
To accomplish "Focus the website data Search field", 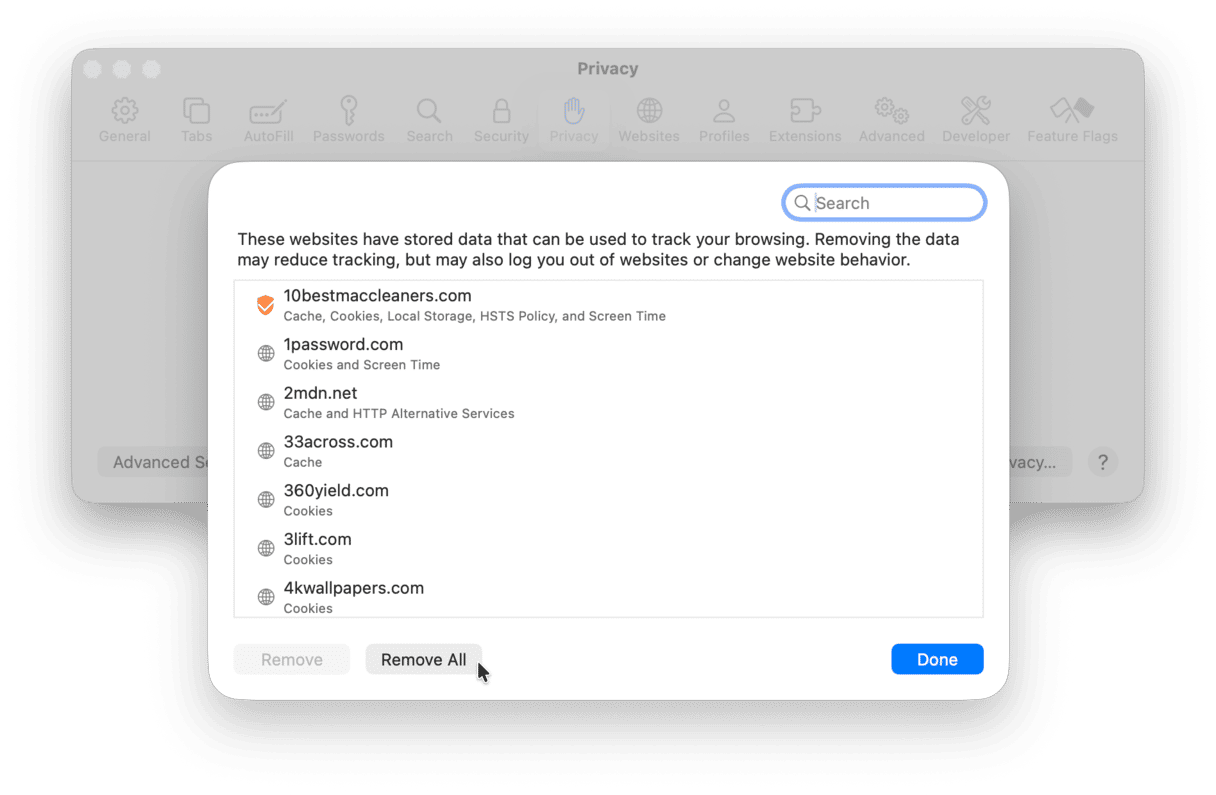I will [x=895, y=203].
